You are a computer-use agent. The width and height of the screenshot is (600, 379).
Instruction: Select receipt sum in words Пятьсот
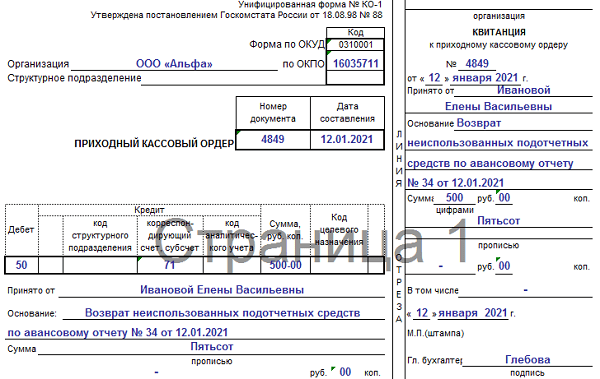498,221
